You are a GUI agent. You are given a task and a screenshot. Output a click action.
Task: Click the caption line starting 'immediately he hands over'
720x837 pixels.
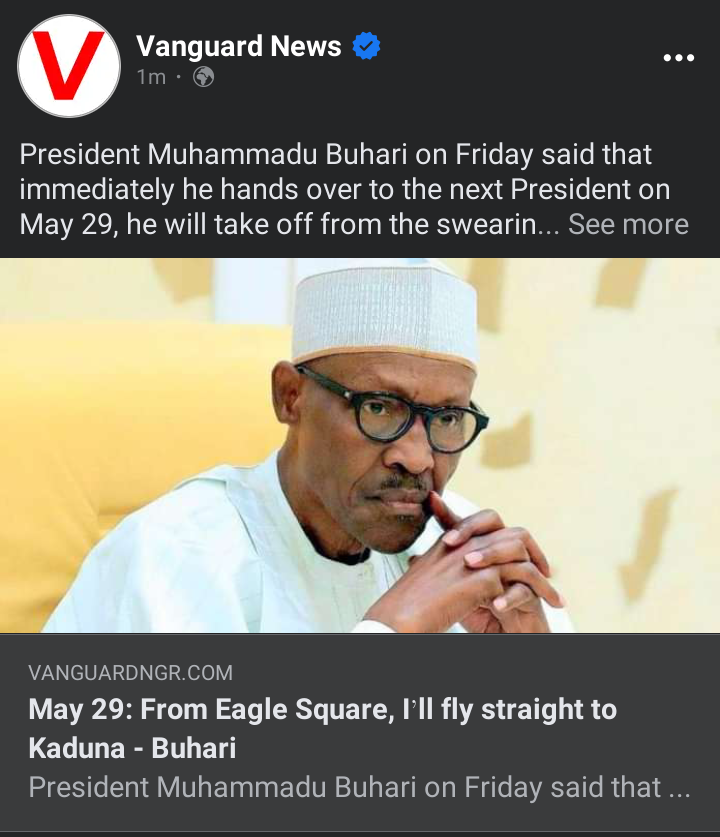coord(344,189)
